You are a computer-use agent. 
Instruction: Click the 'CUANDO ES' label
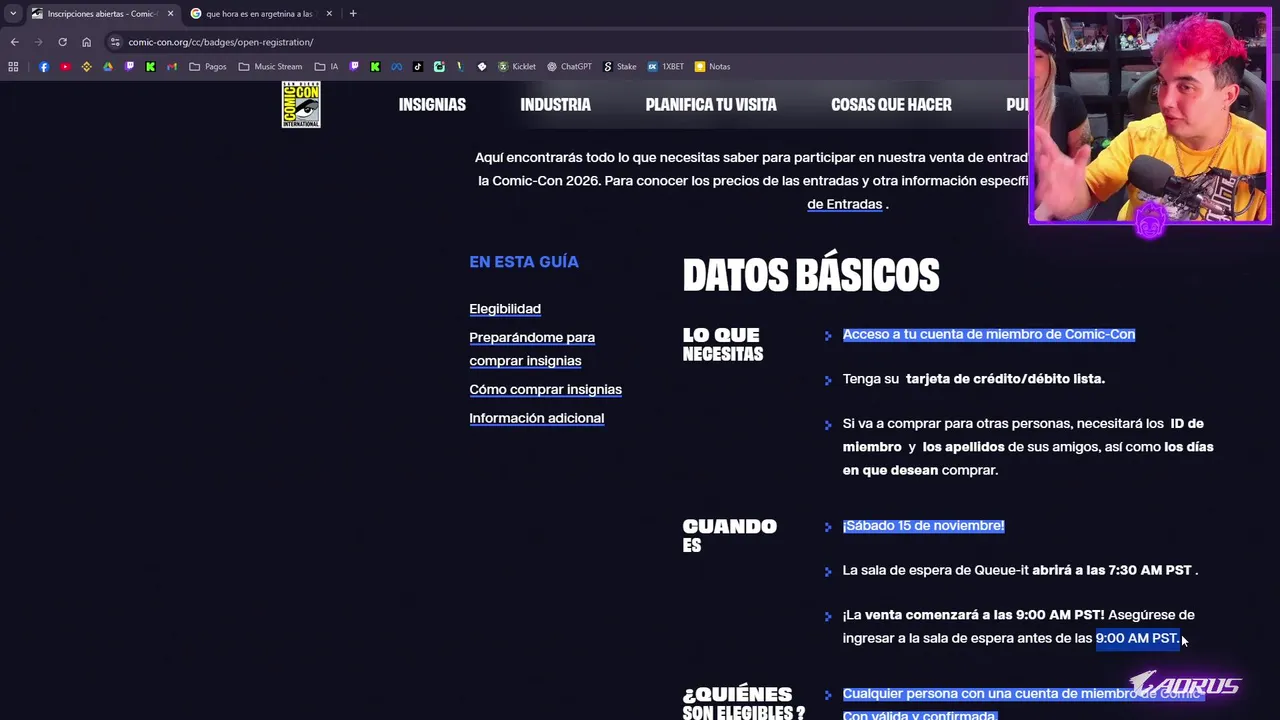[729, 535]
